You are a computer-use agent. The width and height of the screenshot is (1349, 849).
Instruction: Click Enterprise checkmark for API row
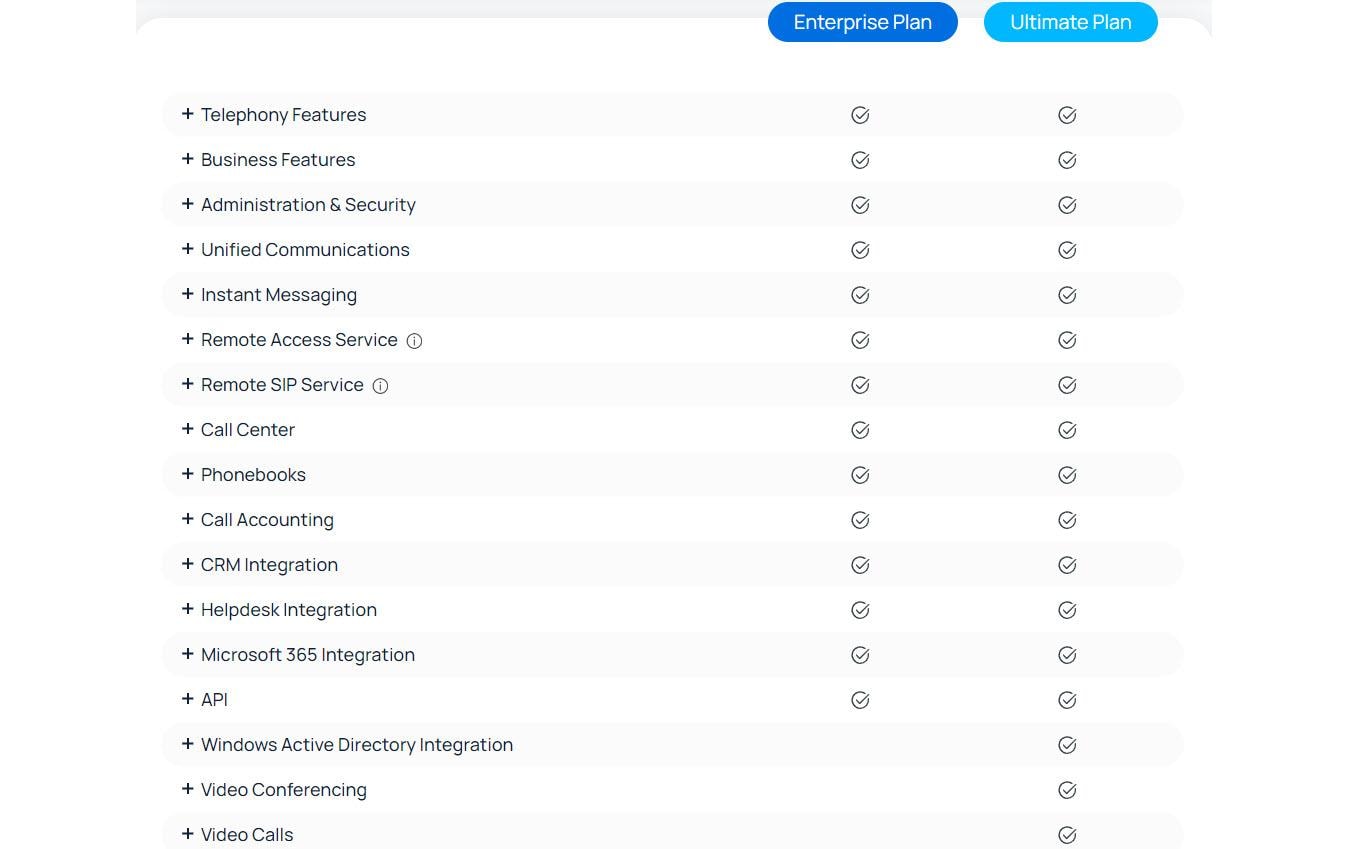(860, 700)
